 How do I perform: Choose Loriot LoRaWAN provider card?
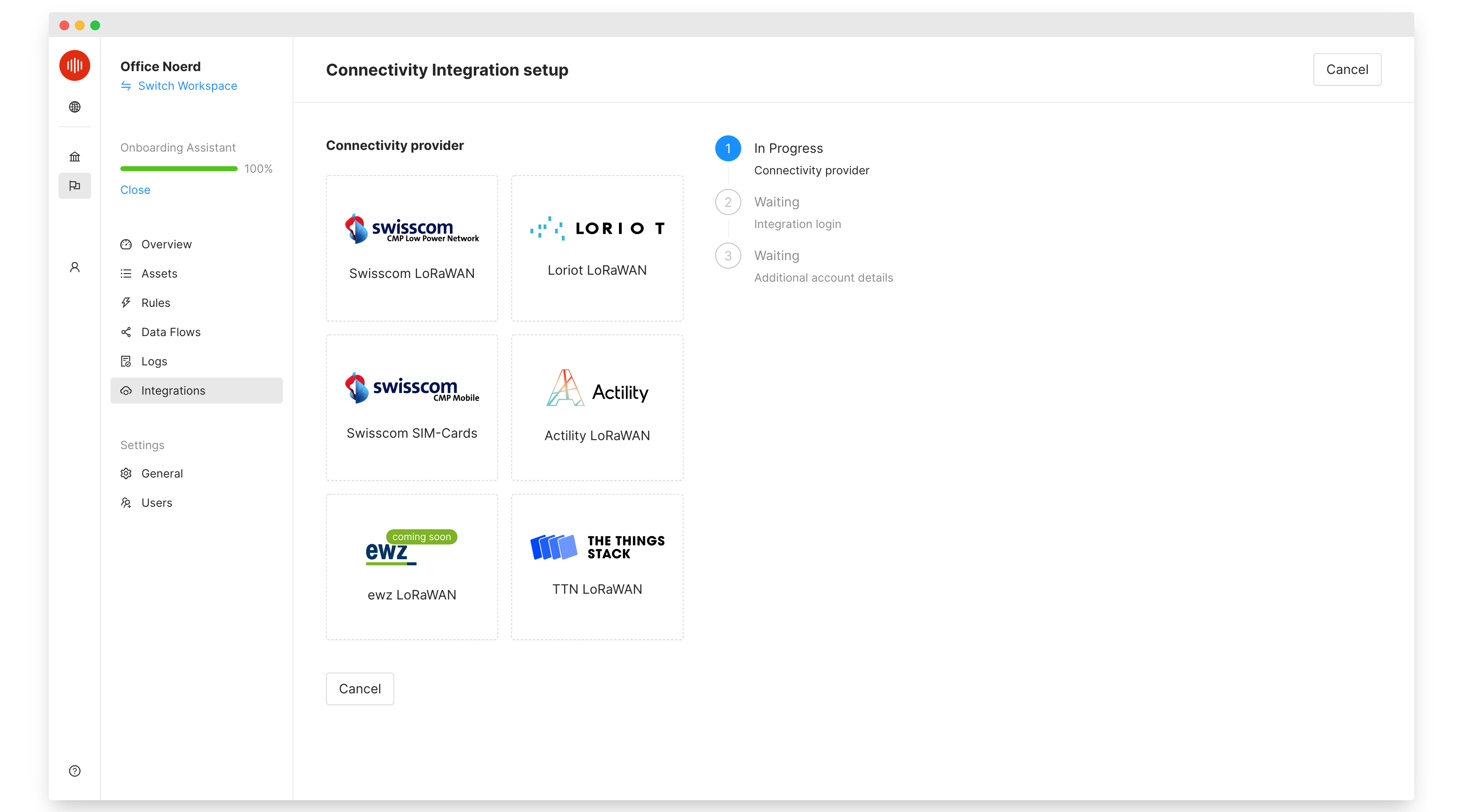pos(597,248)
